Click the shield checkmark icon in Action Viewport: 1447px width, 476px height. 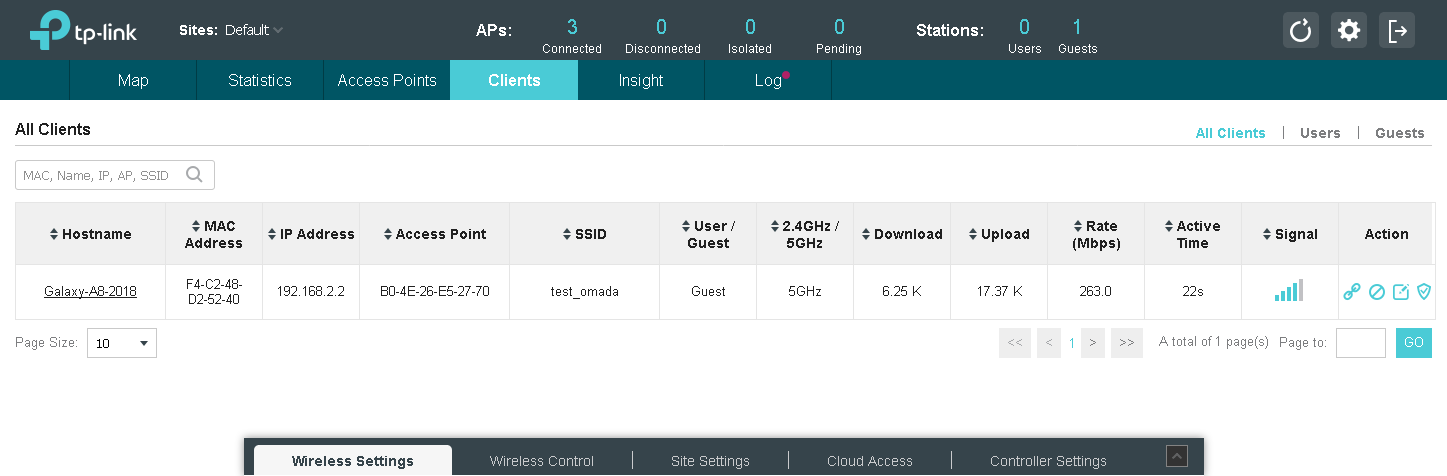tap(1424, 292)
